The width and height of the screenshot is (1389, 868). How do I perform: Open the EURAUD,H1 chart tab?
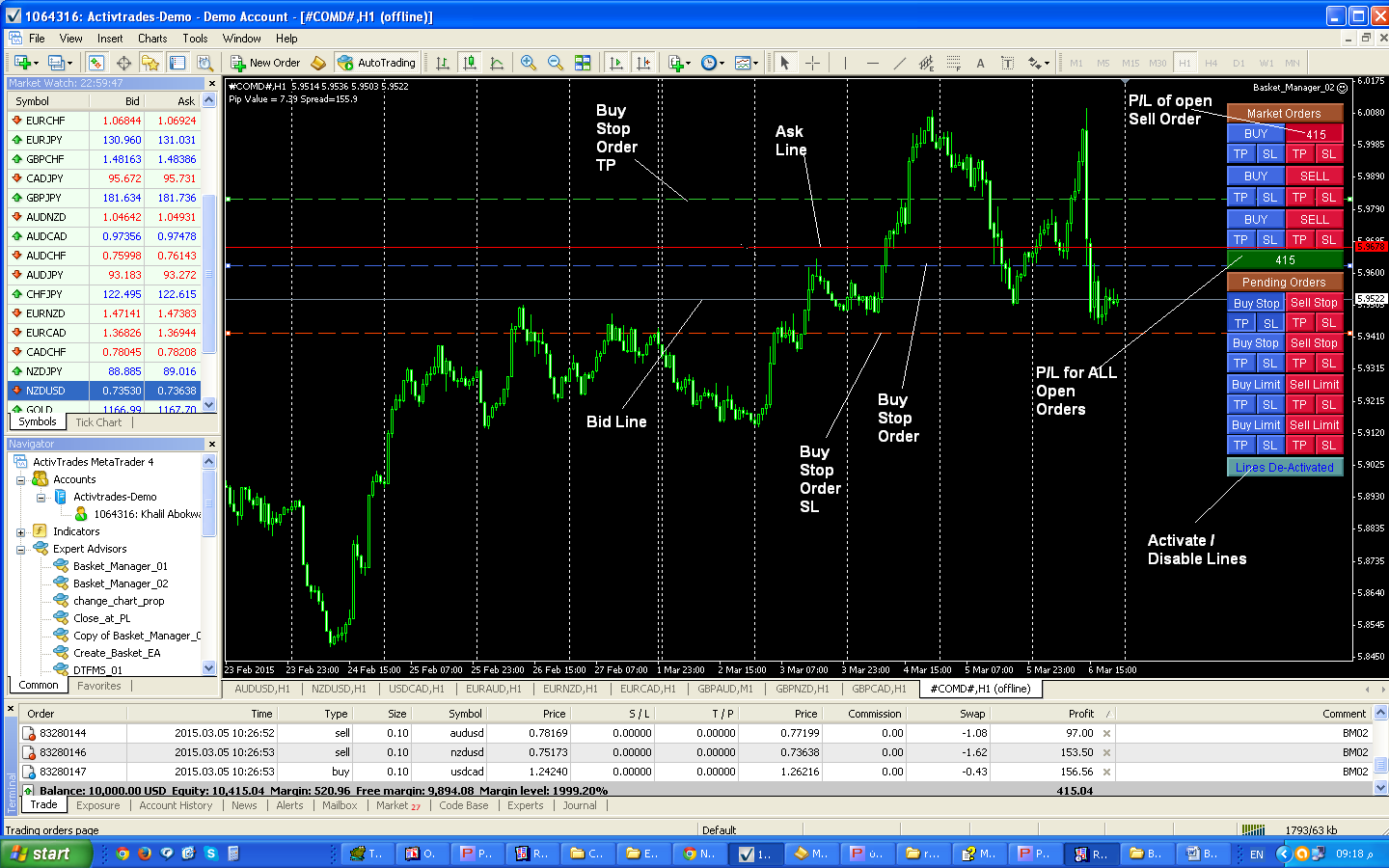(493, 689)
